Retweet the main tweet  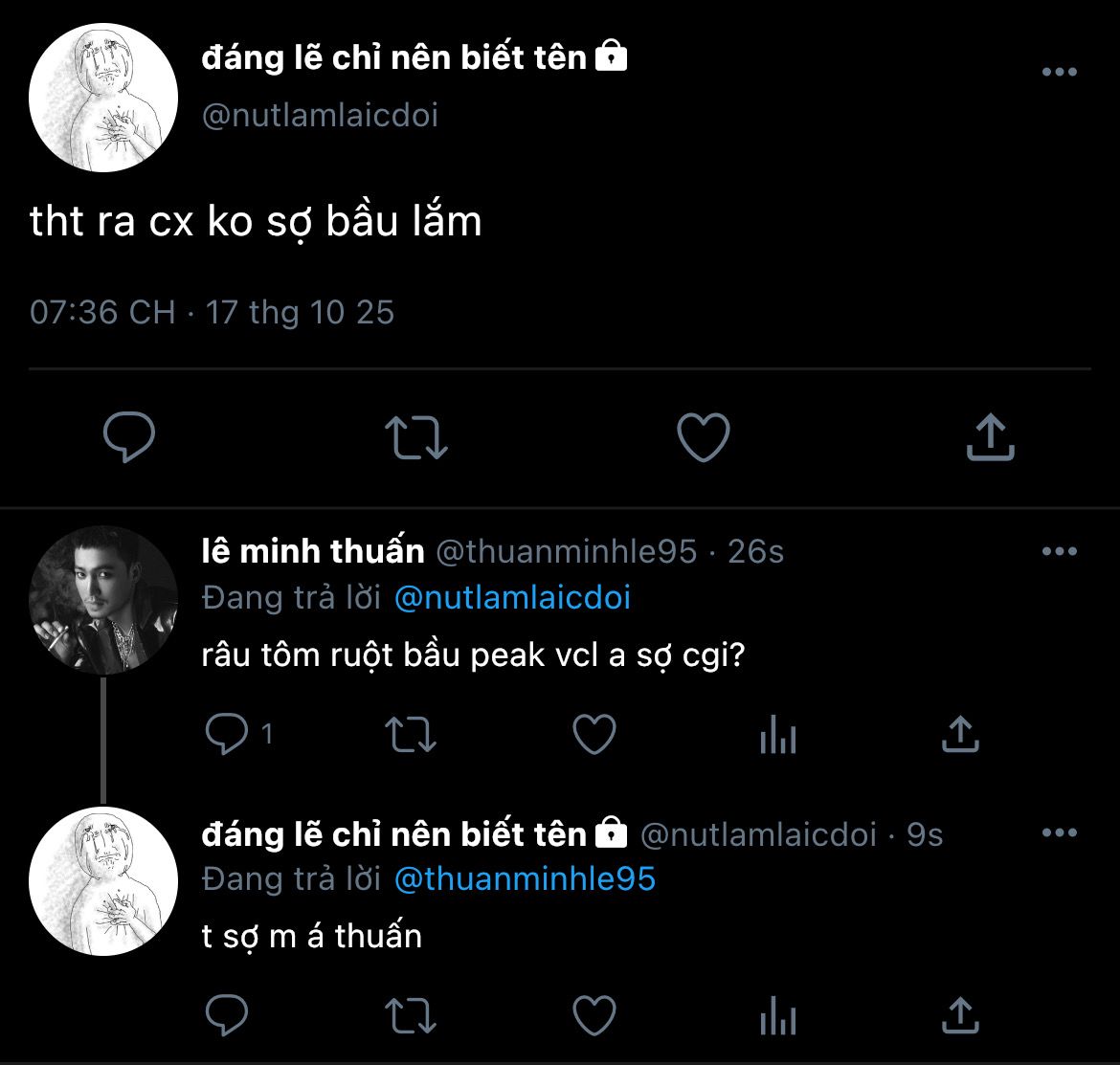[416, 437]
